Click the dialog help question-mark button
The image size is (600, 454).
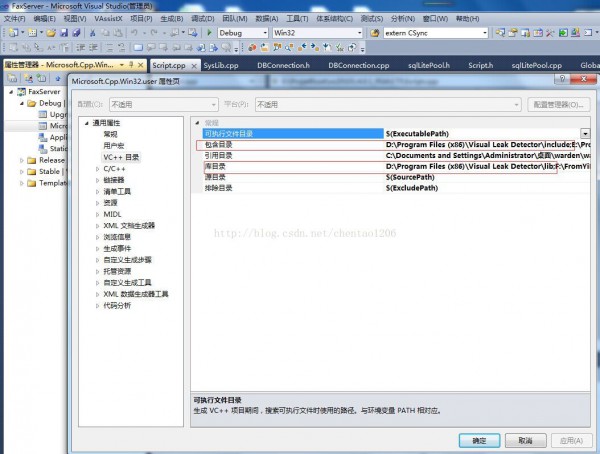tap(562, 79)
